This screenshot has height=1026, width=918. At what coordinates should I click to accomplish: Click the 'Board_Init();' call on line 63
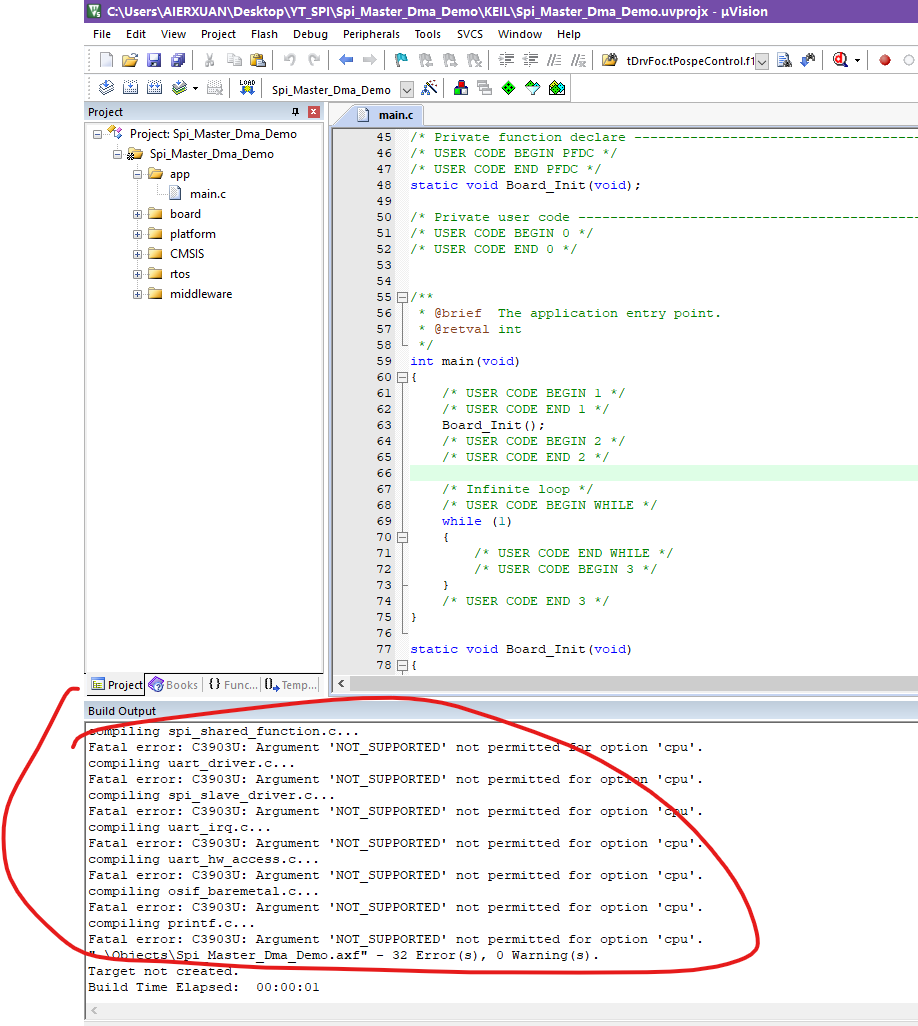coord(493,425)
